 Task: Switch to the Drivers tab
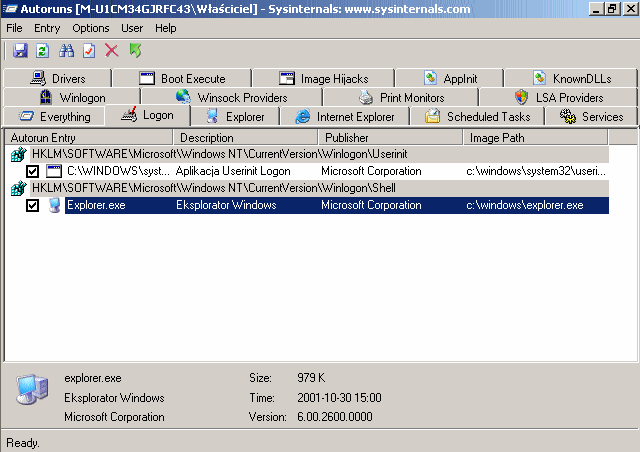tap(58, 78)
